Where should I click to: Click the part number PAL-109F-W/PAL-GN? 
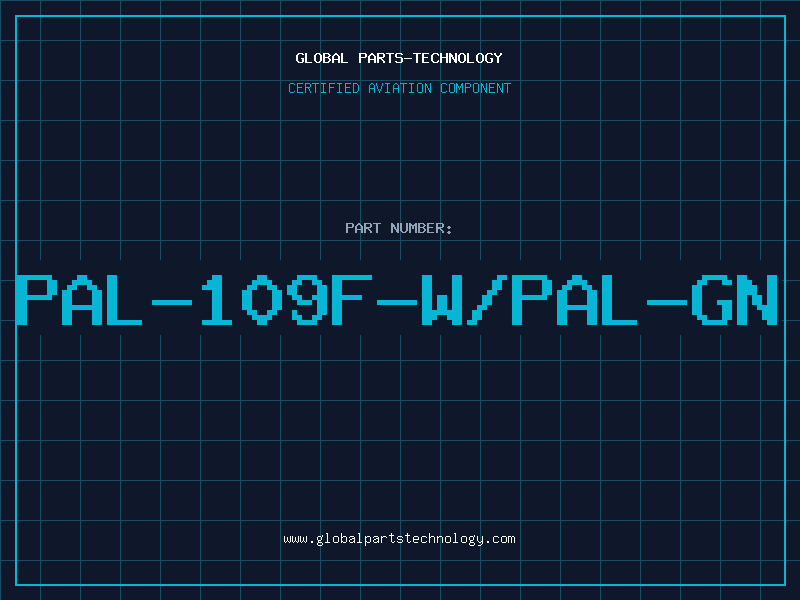(x=396, y=300)
